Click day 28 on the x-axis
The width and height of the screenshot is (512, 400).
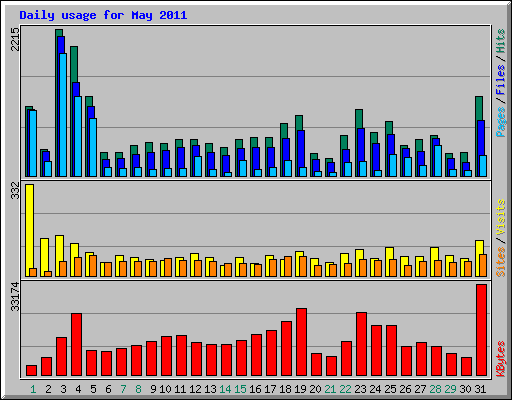435,389
